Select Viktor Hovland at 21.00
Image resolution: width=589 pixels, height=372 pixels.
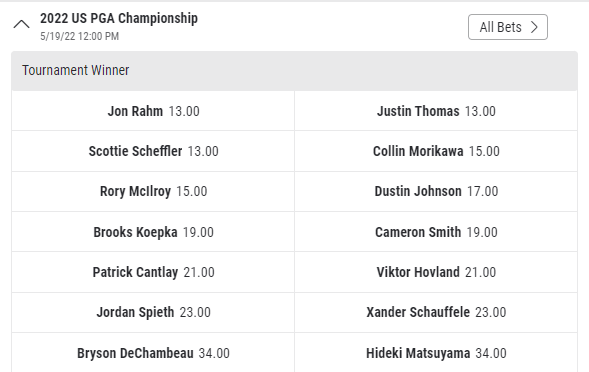[436, 272]
